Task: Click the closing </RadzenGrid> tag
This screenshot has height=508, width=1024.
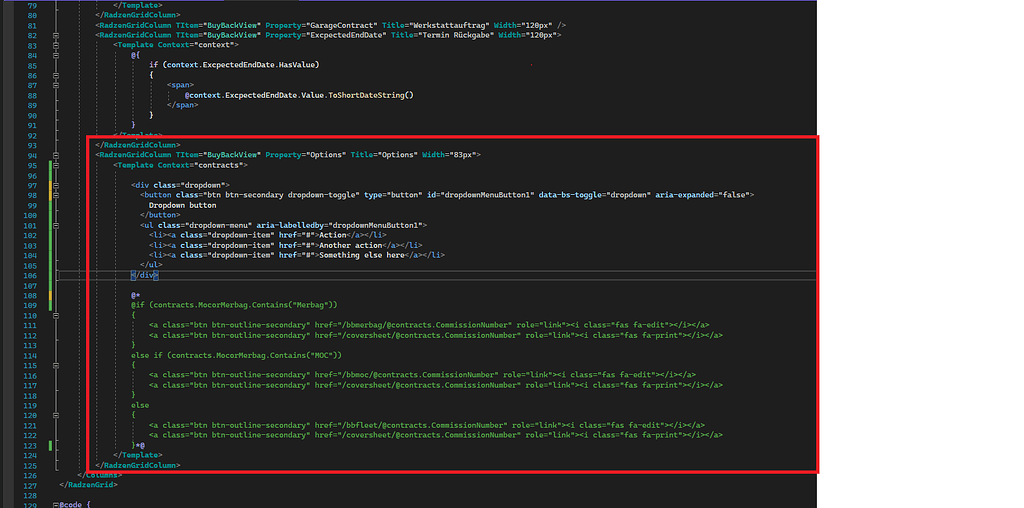Action: pyautogui.click(x=87, y=485)
